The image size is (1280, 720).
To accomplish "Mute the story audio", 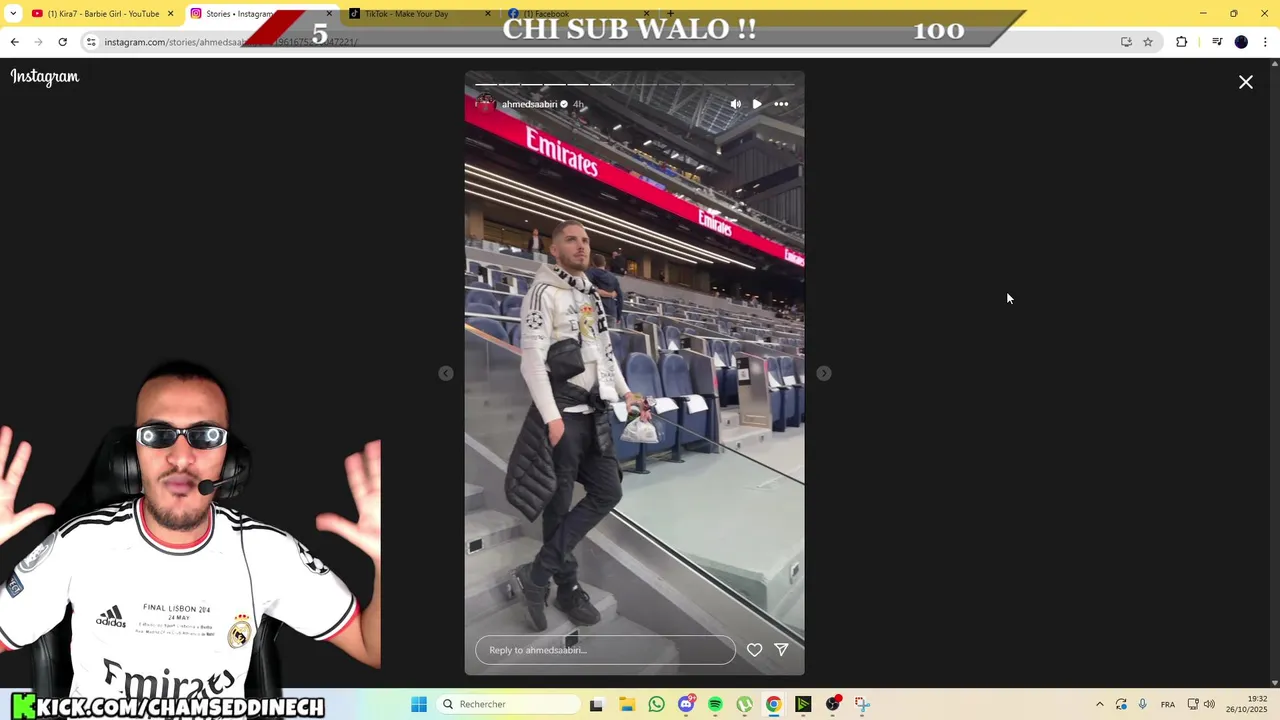I will (736, 104).
